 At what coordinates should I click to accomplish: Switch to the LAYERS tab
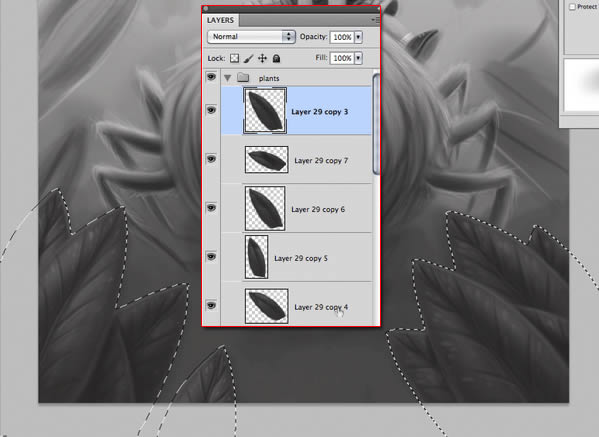(x=220, y=20)
